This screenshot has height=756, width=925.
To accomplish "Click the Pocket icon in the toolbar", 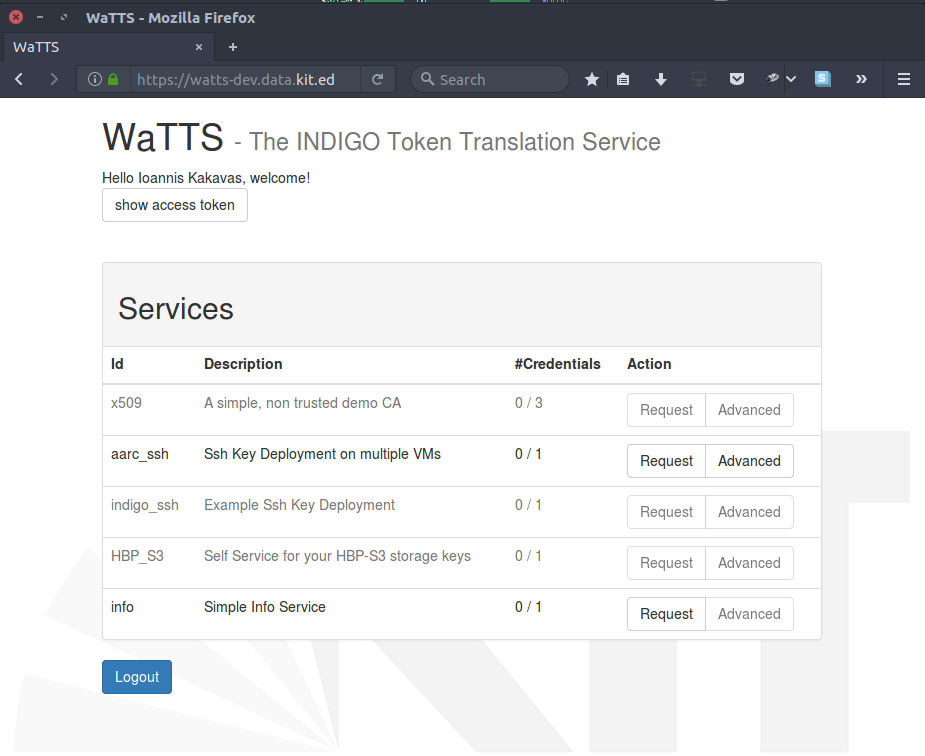I will pos(736,80).
